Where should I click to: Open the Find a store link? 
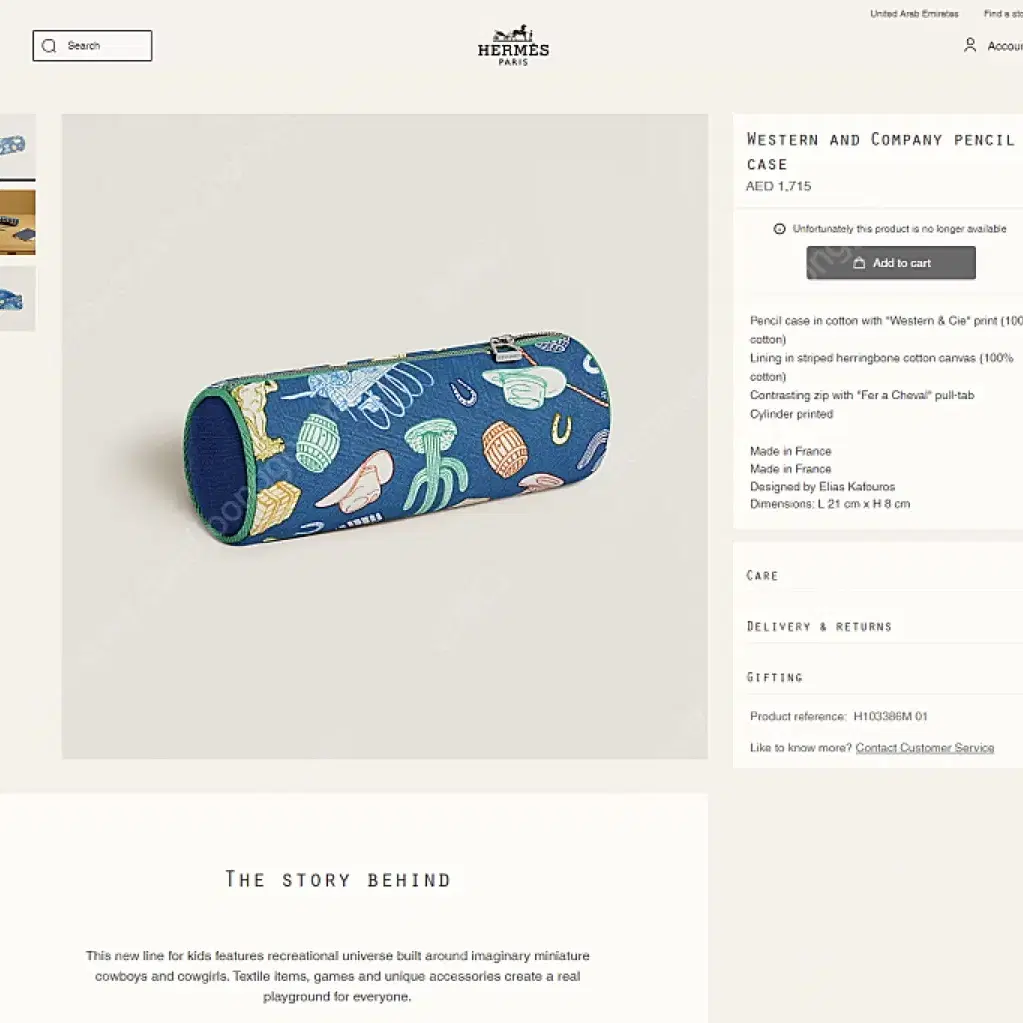tap(1003, 14)
